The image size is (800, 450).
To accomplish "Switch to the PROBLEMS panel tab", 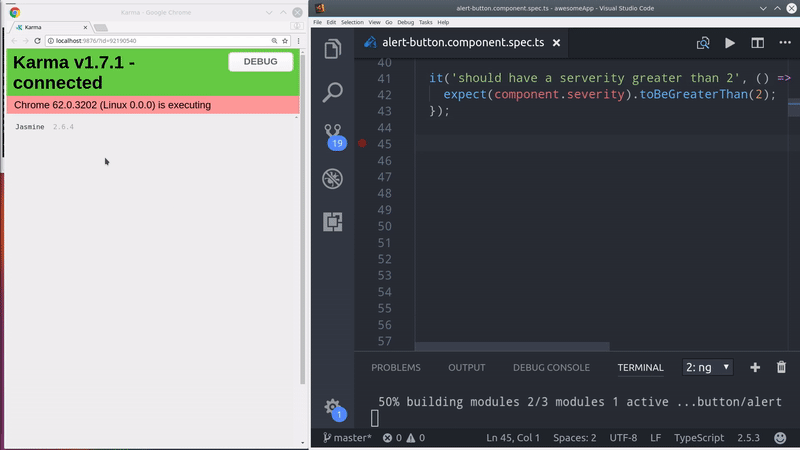I will (396, 367).
